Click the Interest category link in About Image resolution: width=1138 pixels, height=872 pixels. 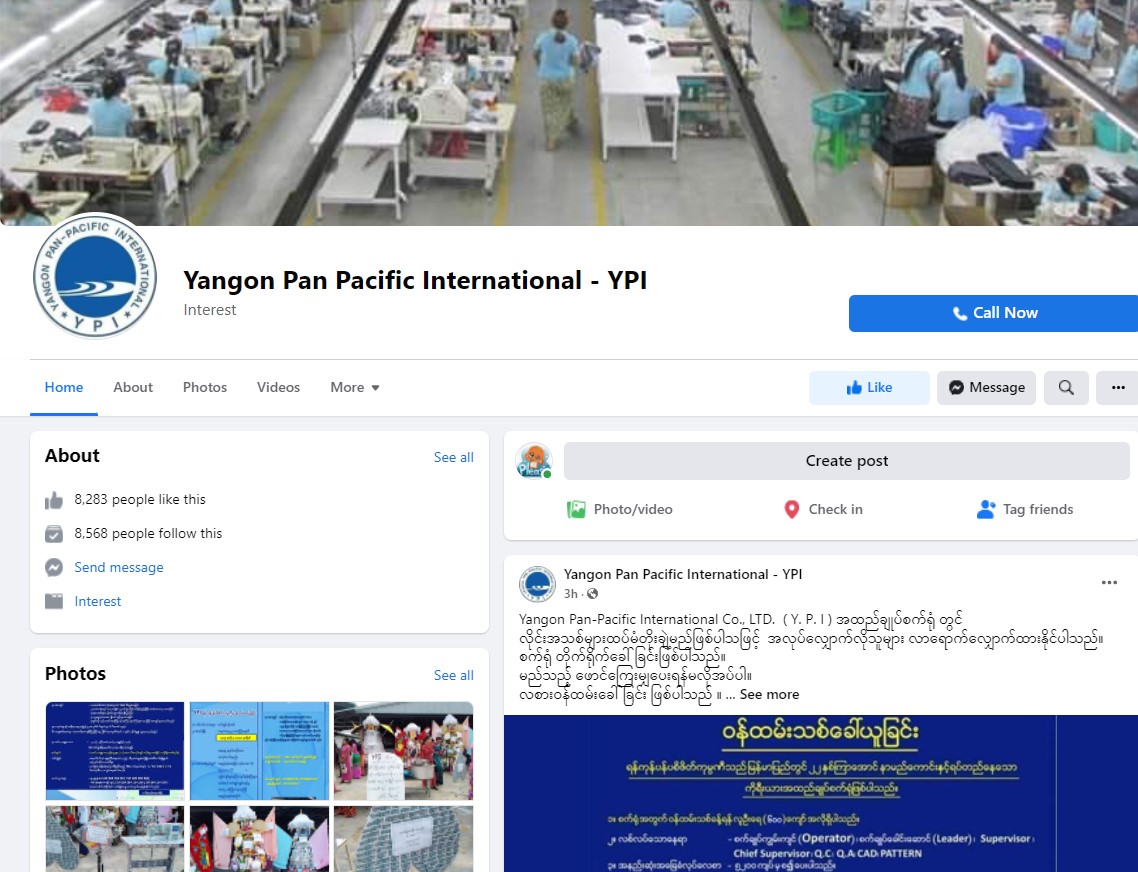(x=97, y=601)
